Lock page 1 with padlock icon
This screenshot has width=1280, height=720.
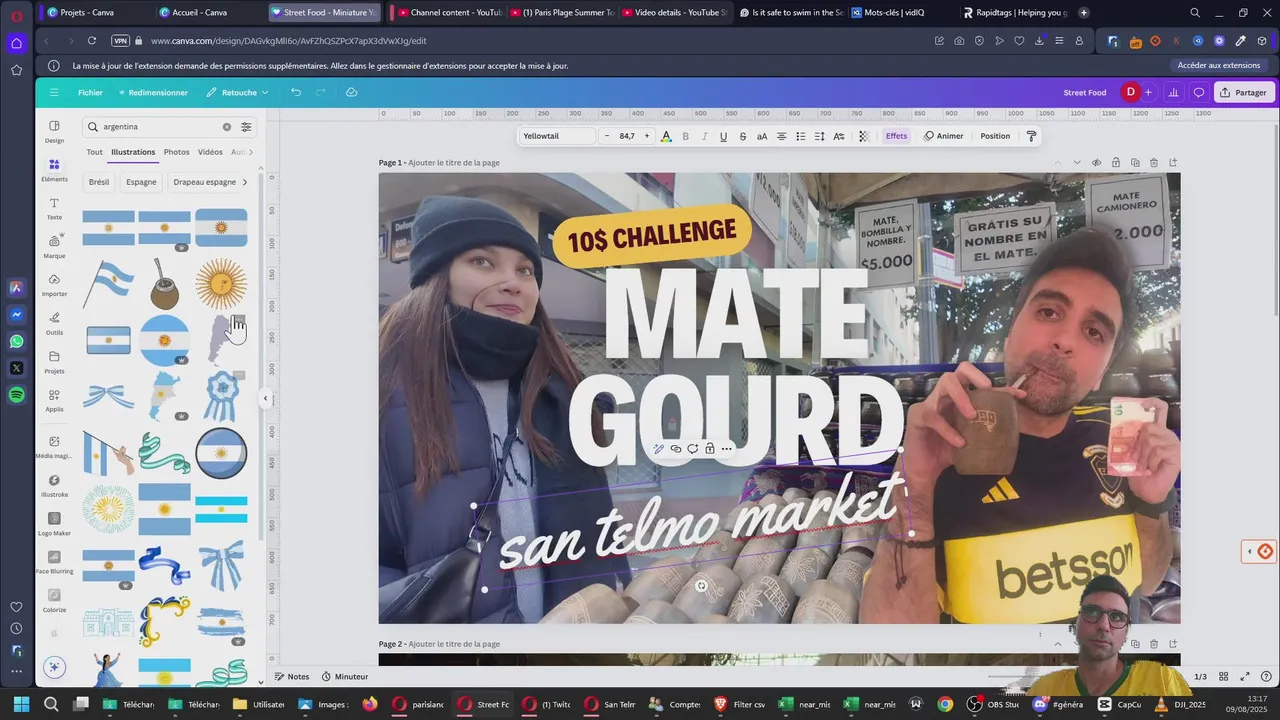click(1116, 162)
